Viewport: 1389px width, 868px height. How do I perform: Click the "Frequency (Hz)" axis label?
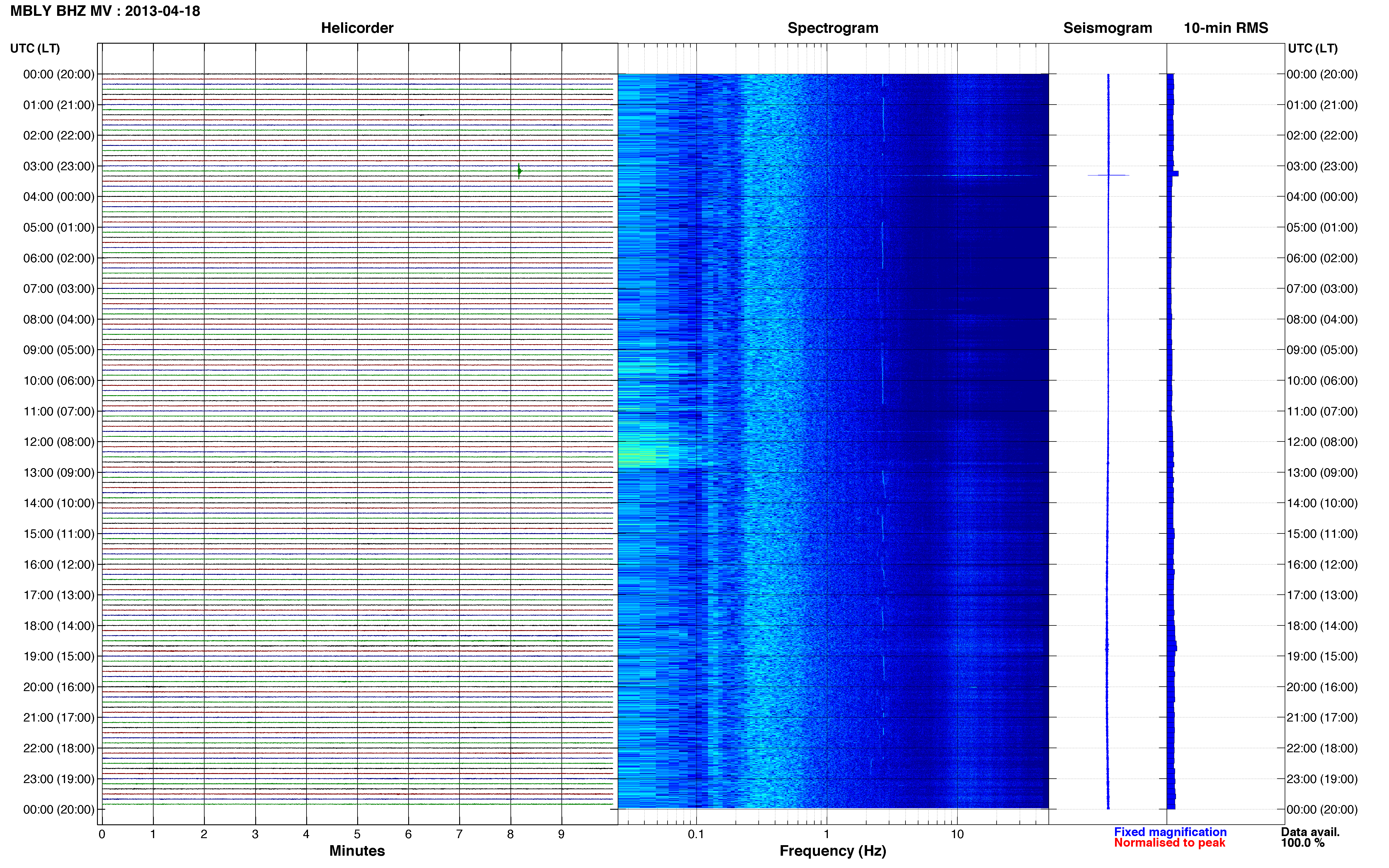tap(833, 851)
